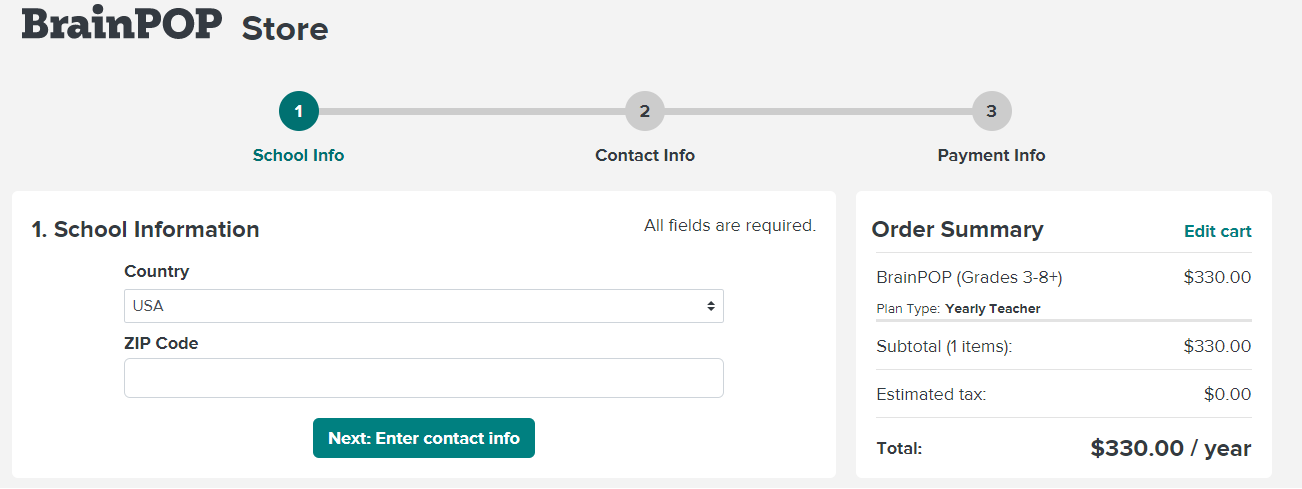The height and width of the screenshot is (489, 1302).
Task: Click the 1. School Information heading
Action: [146, 229]
